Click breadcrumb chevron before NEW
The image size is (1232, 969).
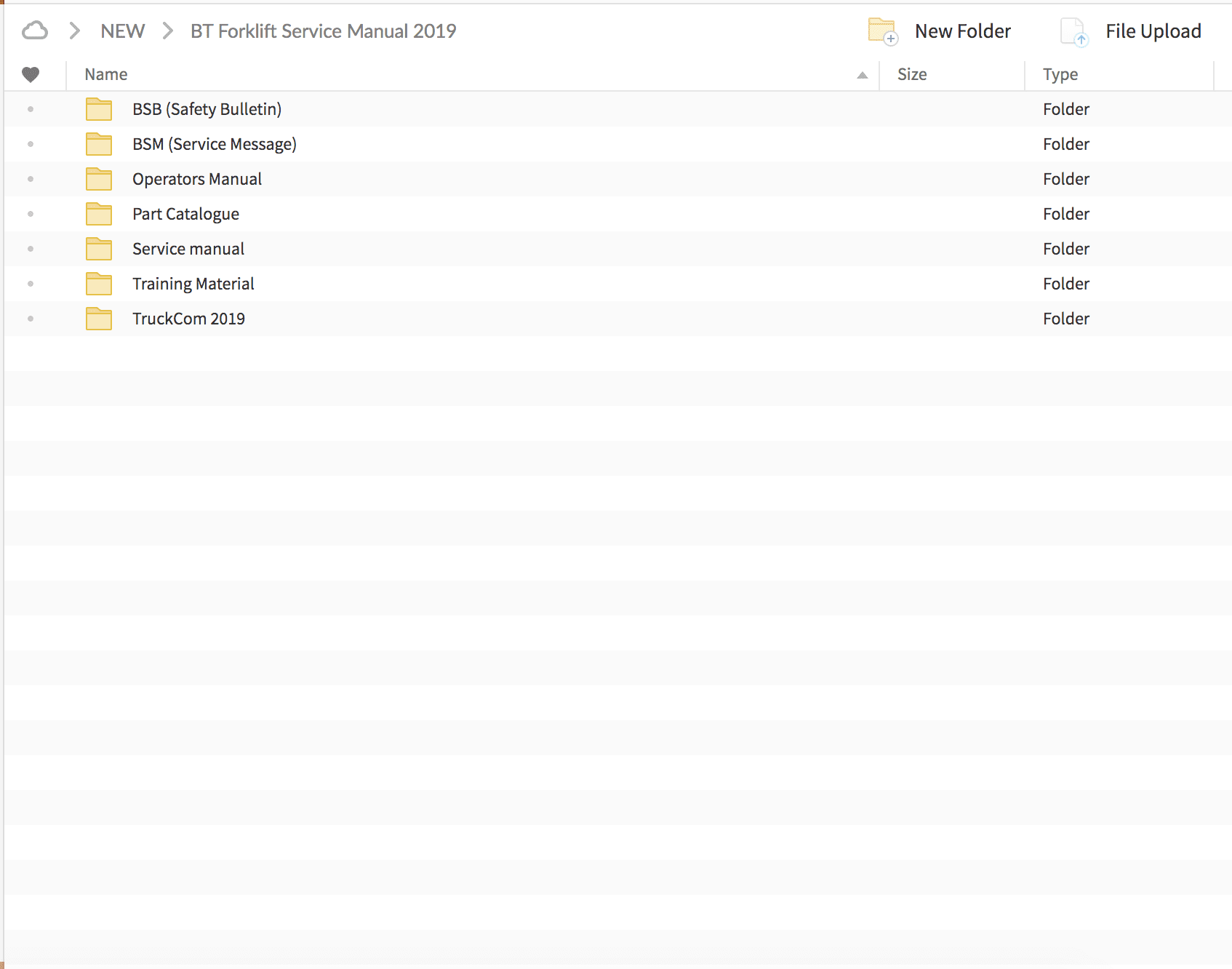tap(74, 31)
